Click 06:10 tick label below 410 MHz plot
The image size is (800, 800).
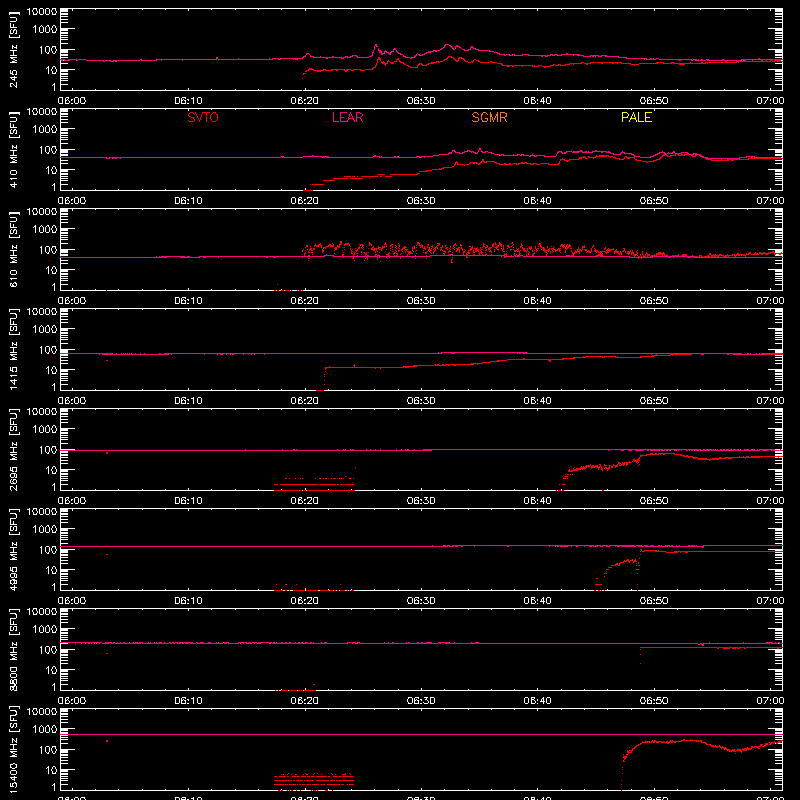click(188, 201)
